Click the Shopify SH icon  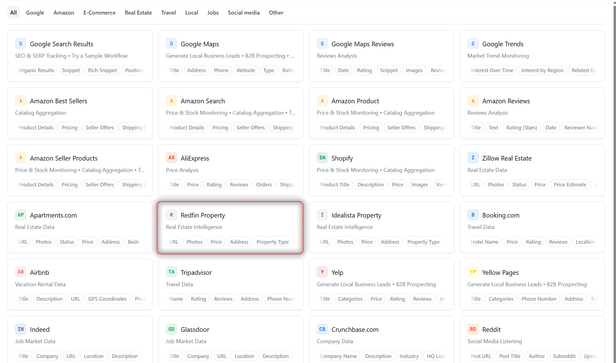tap(322, 158)
